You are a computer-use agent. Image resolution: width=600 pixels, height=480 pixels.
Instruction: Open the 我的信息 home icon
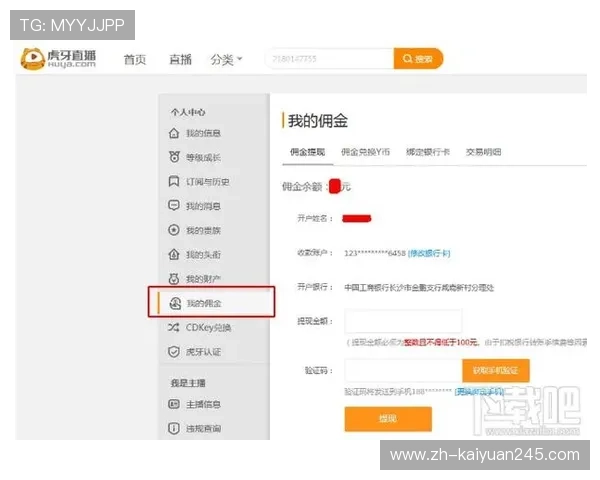(x=174, y=133)
